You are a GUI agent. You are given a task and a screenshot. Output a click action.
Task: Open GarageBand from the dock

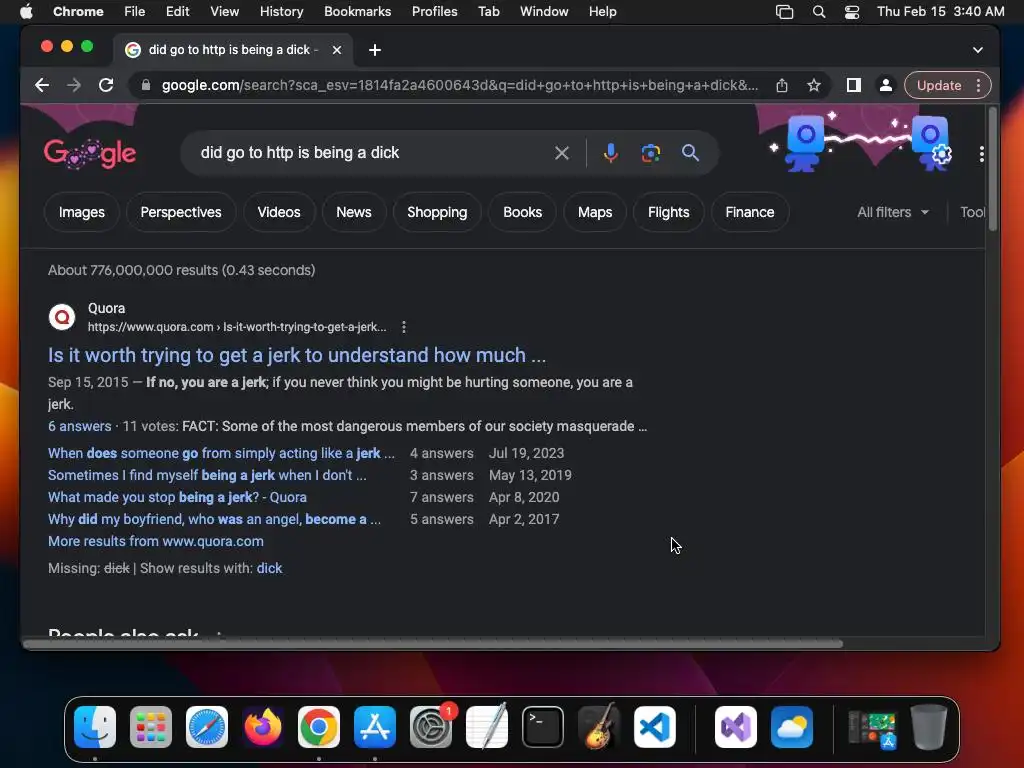tap(599, 727)
